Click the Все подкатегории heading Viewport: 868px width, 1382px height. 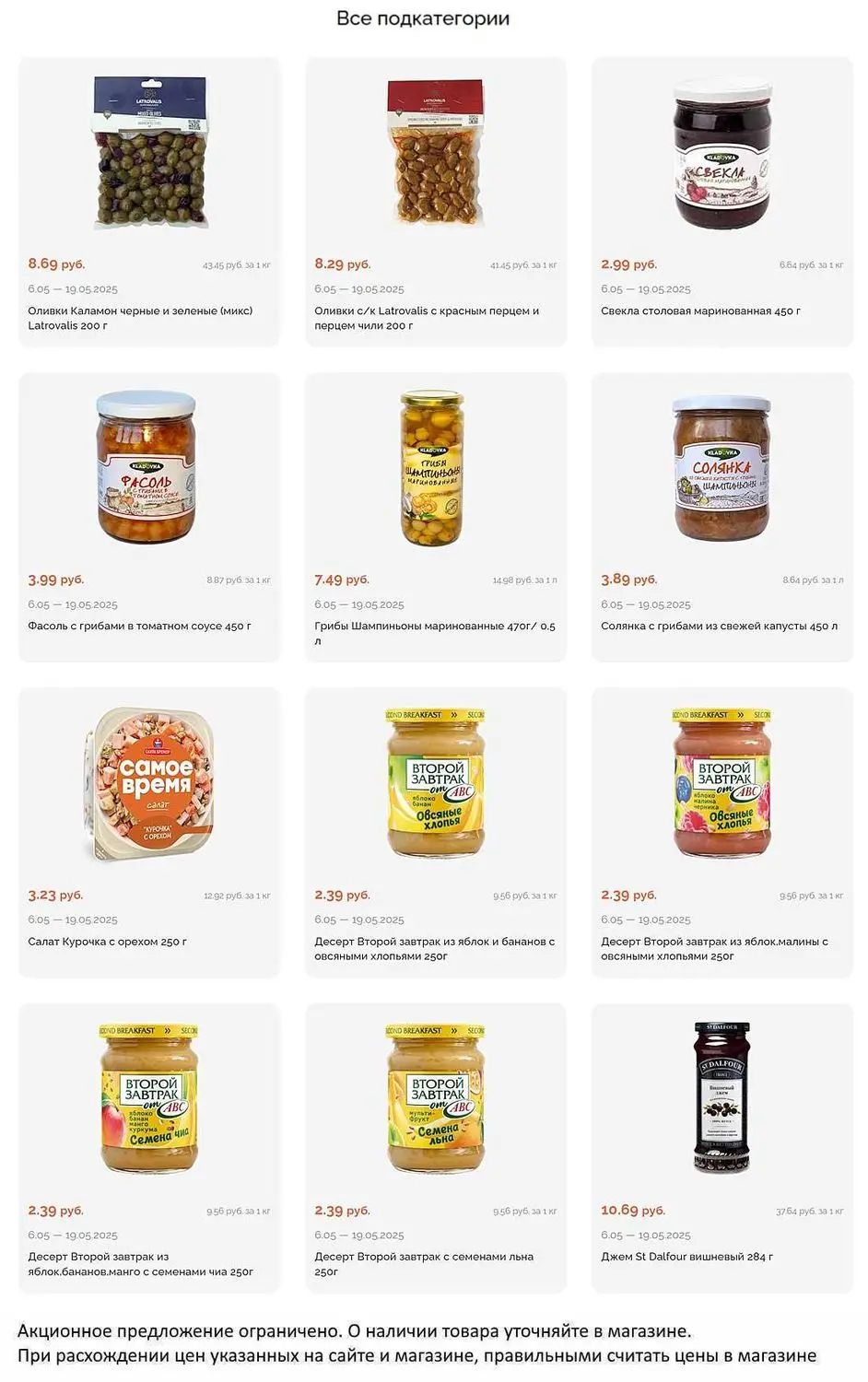(x=423, y=18)
